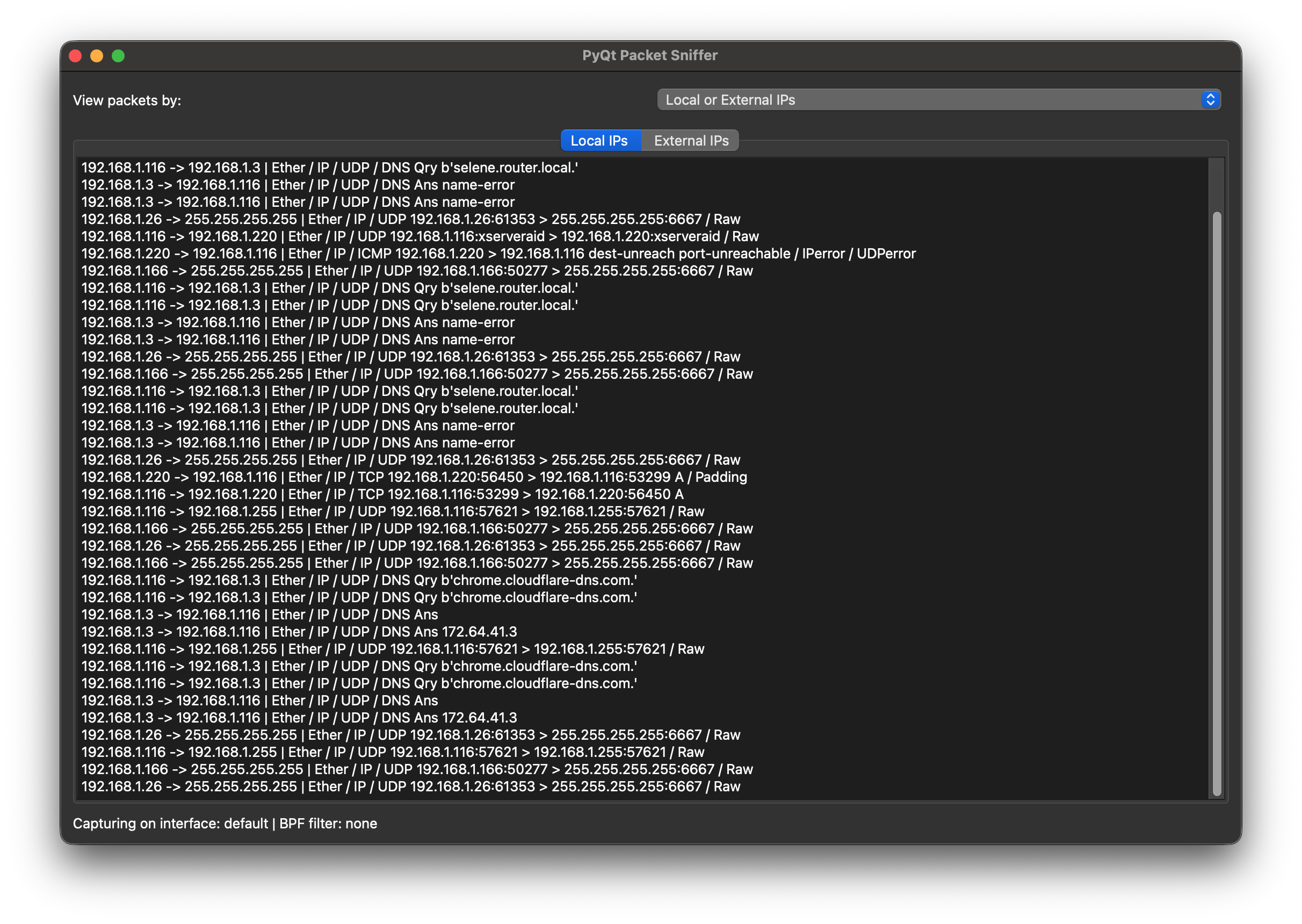1302x924 pixels.
Task: Click the xserveraid UDP packet line
Action: 420,237
